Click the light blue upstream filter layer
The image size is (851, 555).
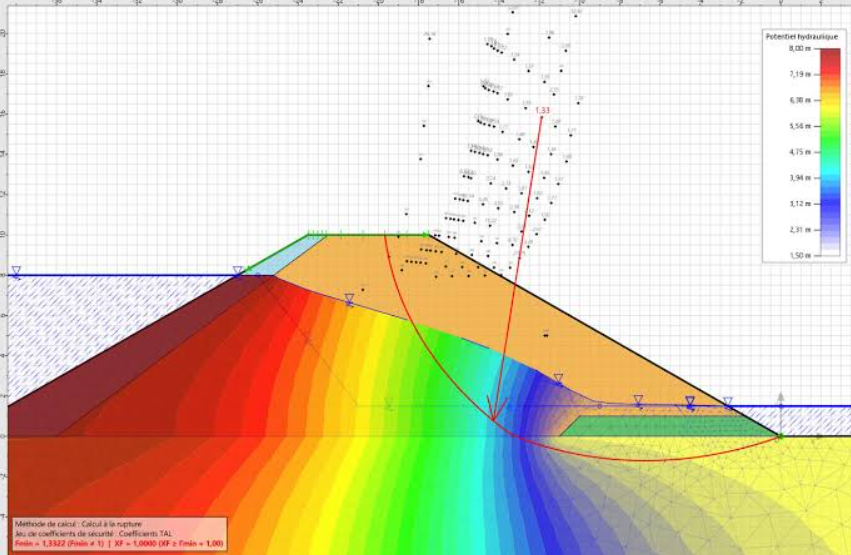(287, 255)
